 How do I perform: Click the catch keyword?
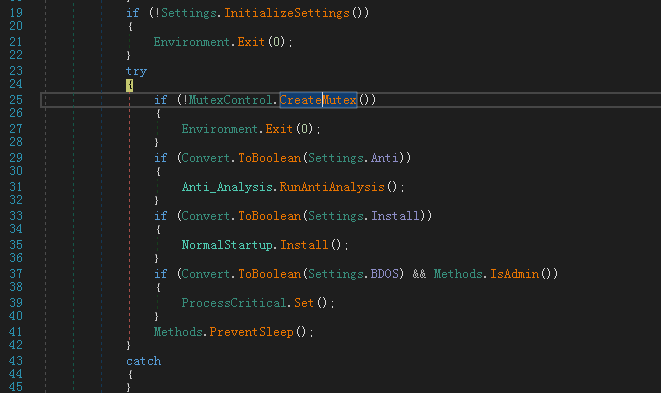click(143, 362)
